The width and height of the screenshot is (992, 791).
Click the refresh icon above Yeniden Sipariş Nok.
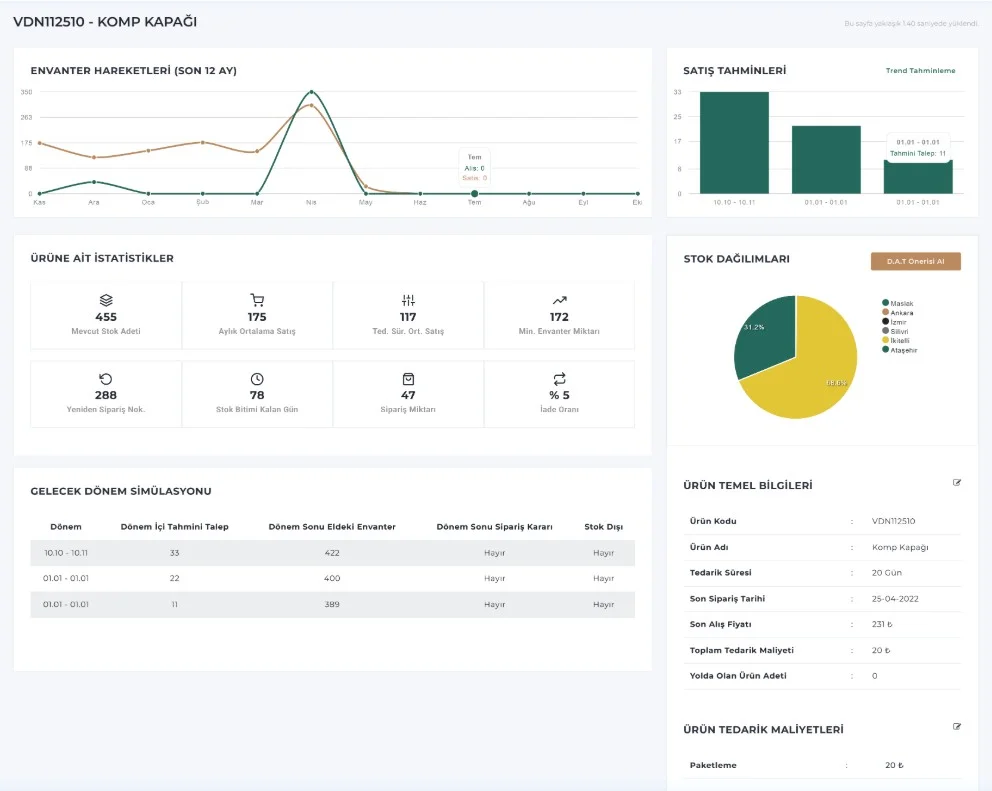(x=106, y=379)
